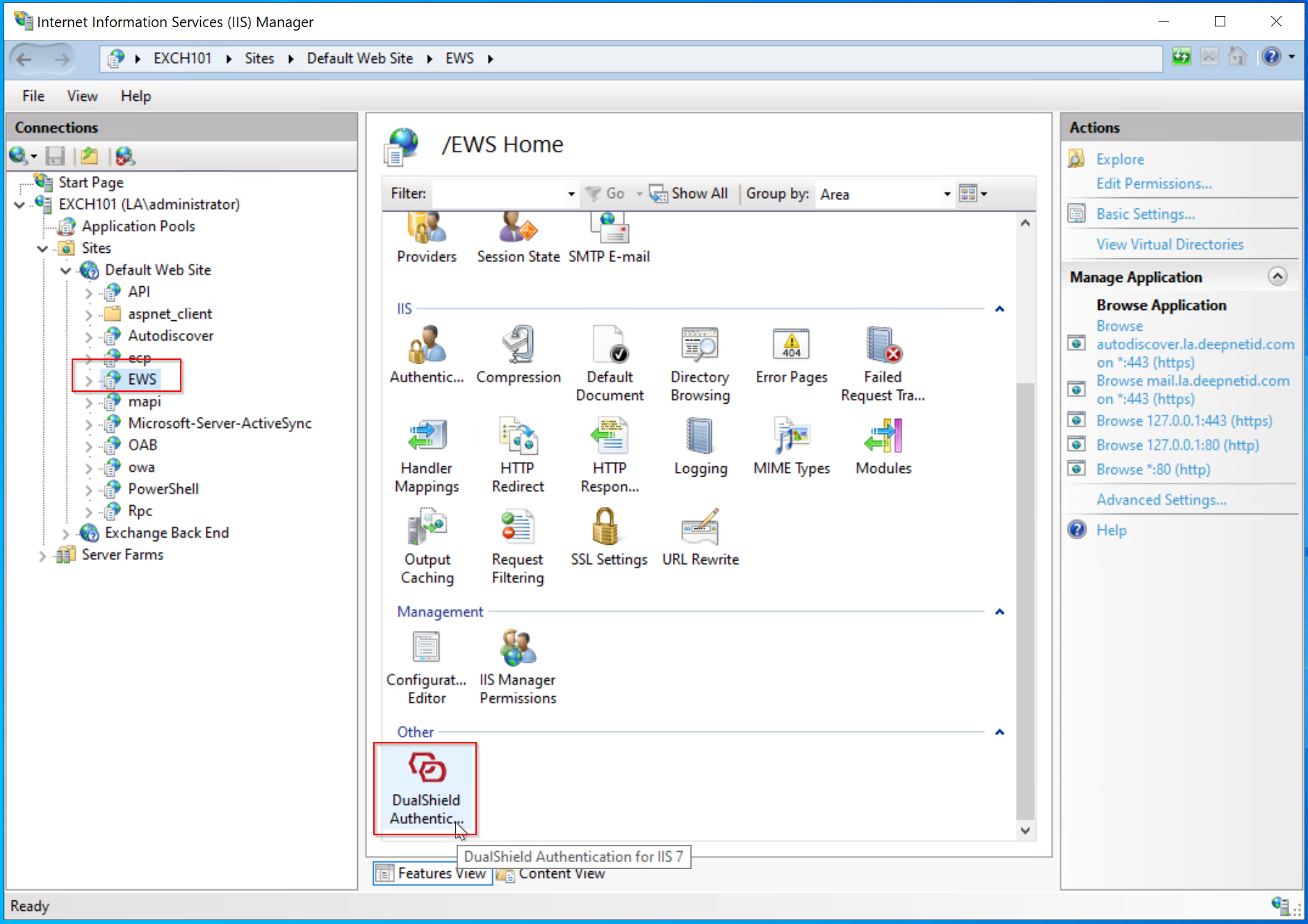Click the Advanced Settings link
1308x924 pixels.
point(1161,500)
